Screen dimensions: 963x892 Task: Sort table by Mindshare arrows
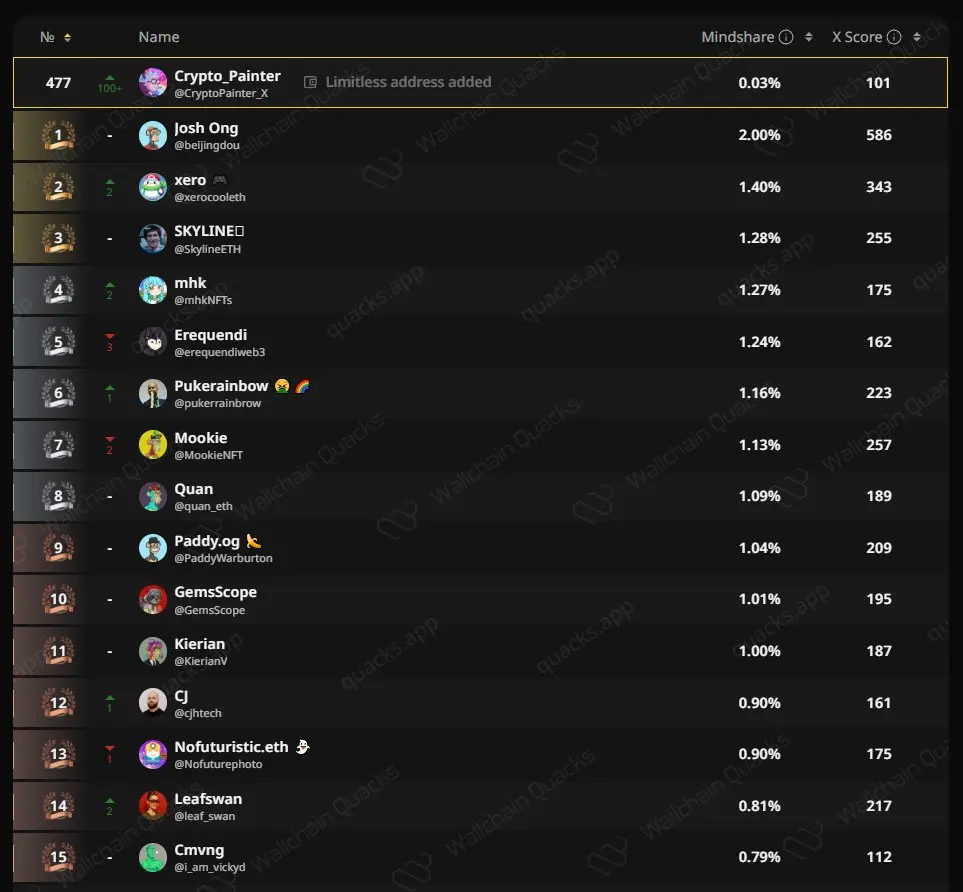809,37
